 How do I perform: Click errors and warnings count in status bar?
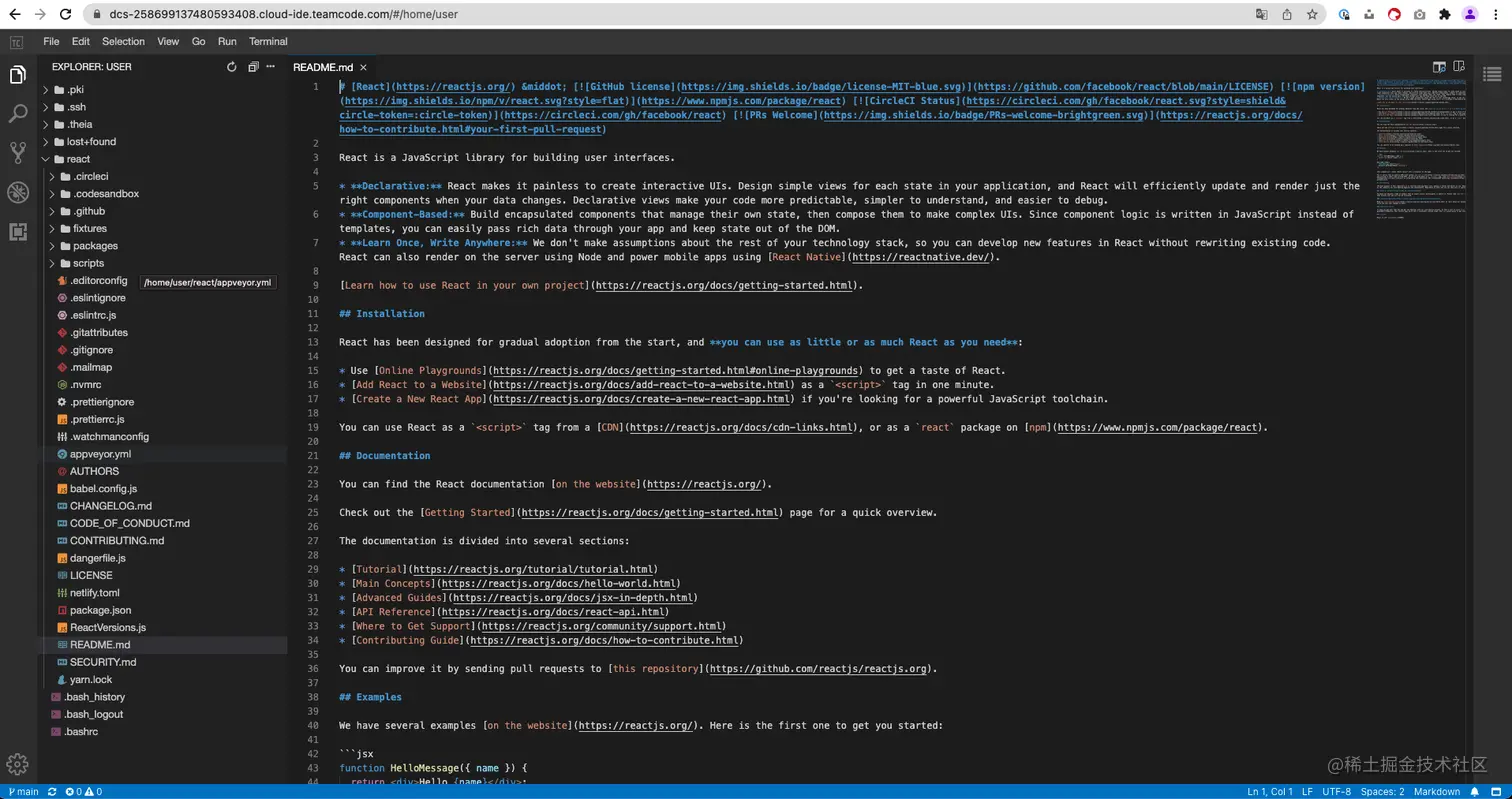(x=84, y=791)
